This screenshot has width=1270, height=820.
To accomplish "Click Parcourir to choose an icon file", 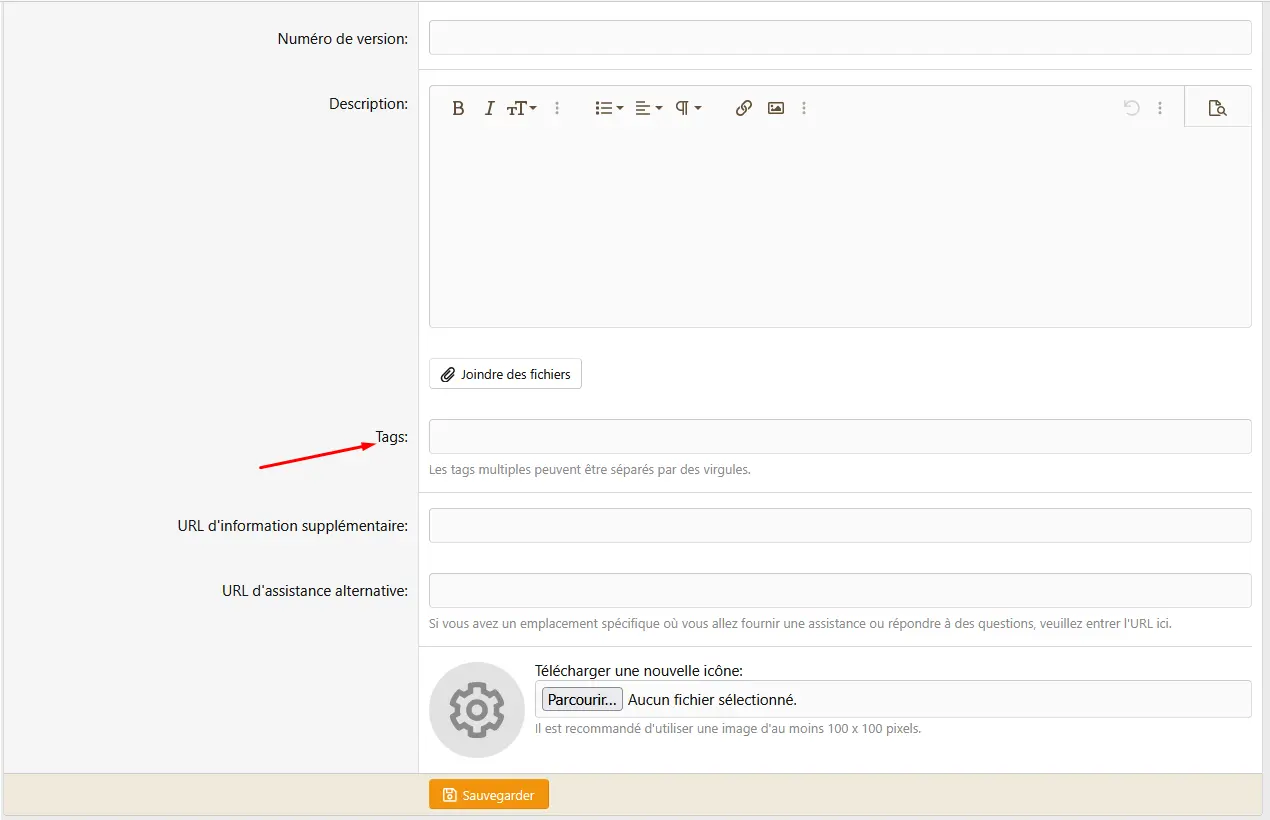I will tap(582, 700).
